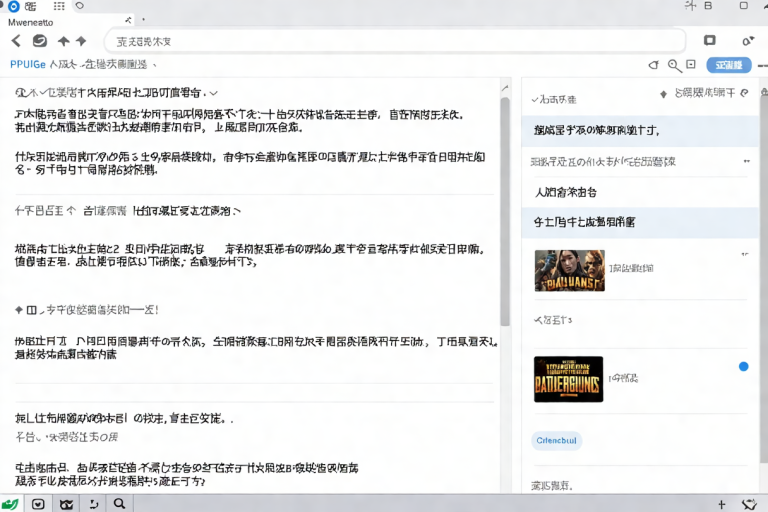This screenshot has height=512, width=768.
Task: Select the second highlighted right-panel row
Action: [x=640, y=222]
